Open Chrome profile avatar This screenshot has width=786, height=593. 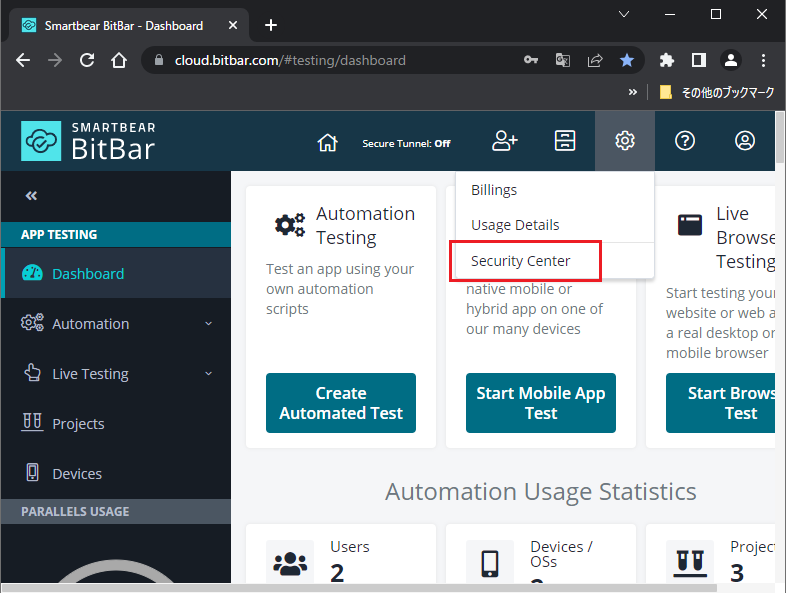click(x=731, y=61)
